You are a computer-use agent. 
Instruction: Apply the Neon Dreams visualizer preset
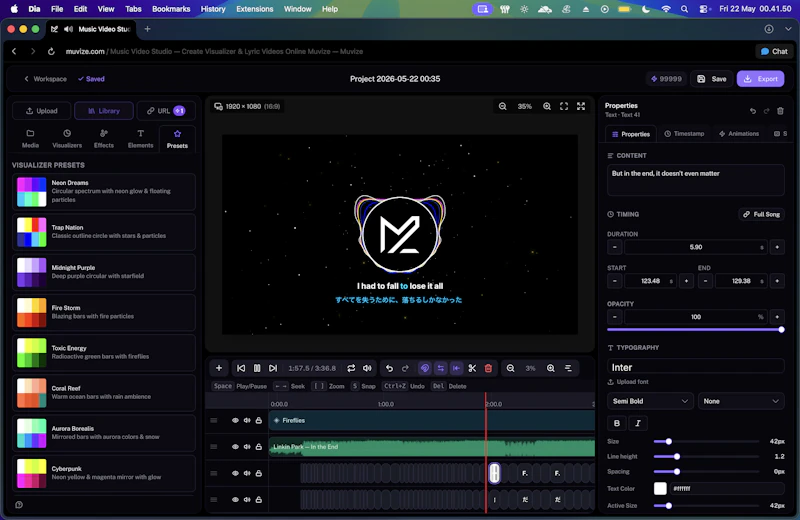coord(104,191)
